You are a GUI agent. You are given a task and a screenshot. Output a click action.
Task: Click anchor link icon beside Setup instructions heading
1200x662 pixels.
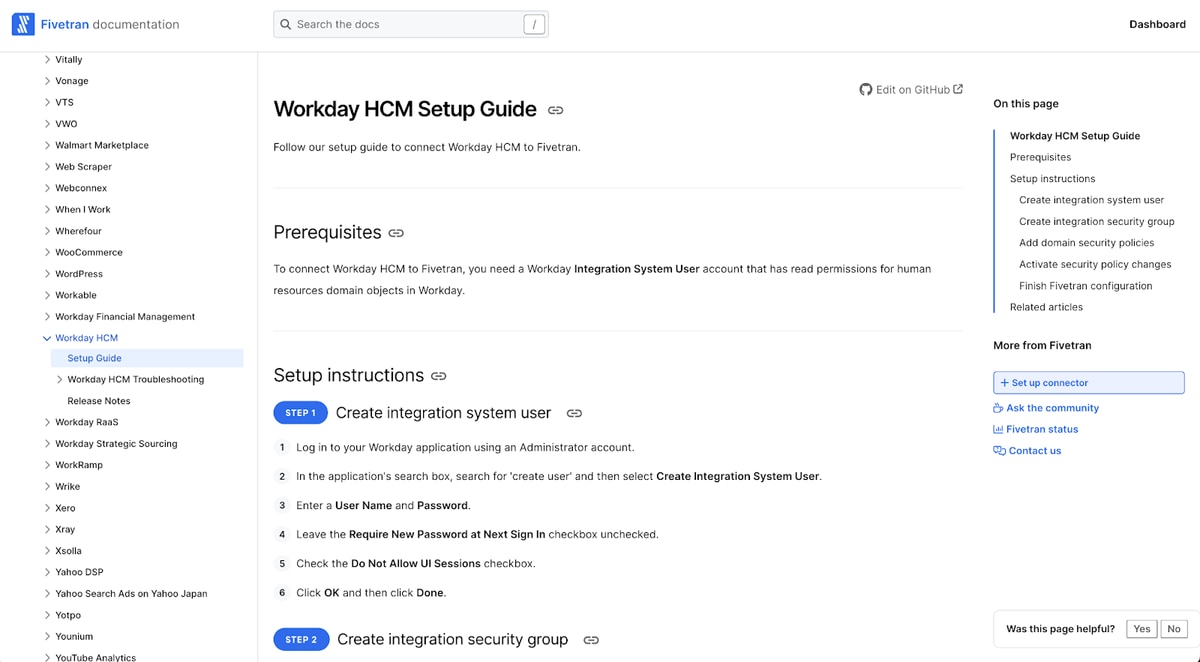pos(438,376)
